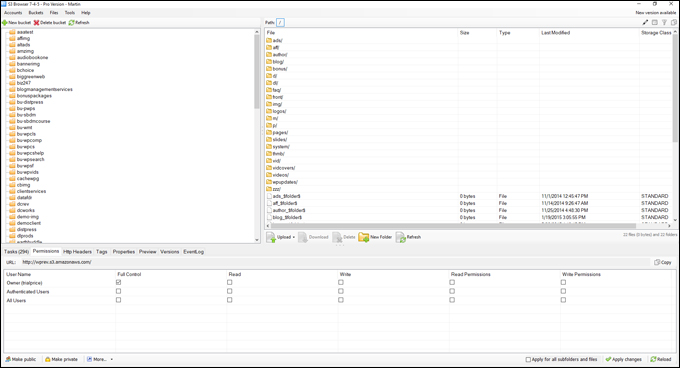Switch to the Http Headers tab

[78, 251]
